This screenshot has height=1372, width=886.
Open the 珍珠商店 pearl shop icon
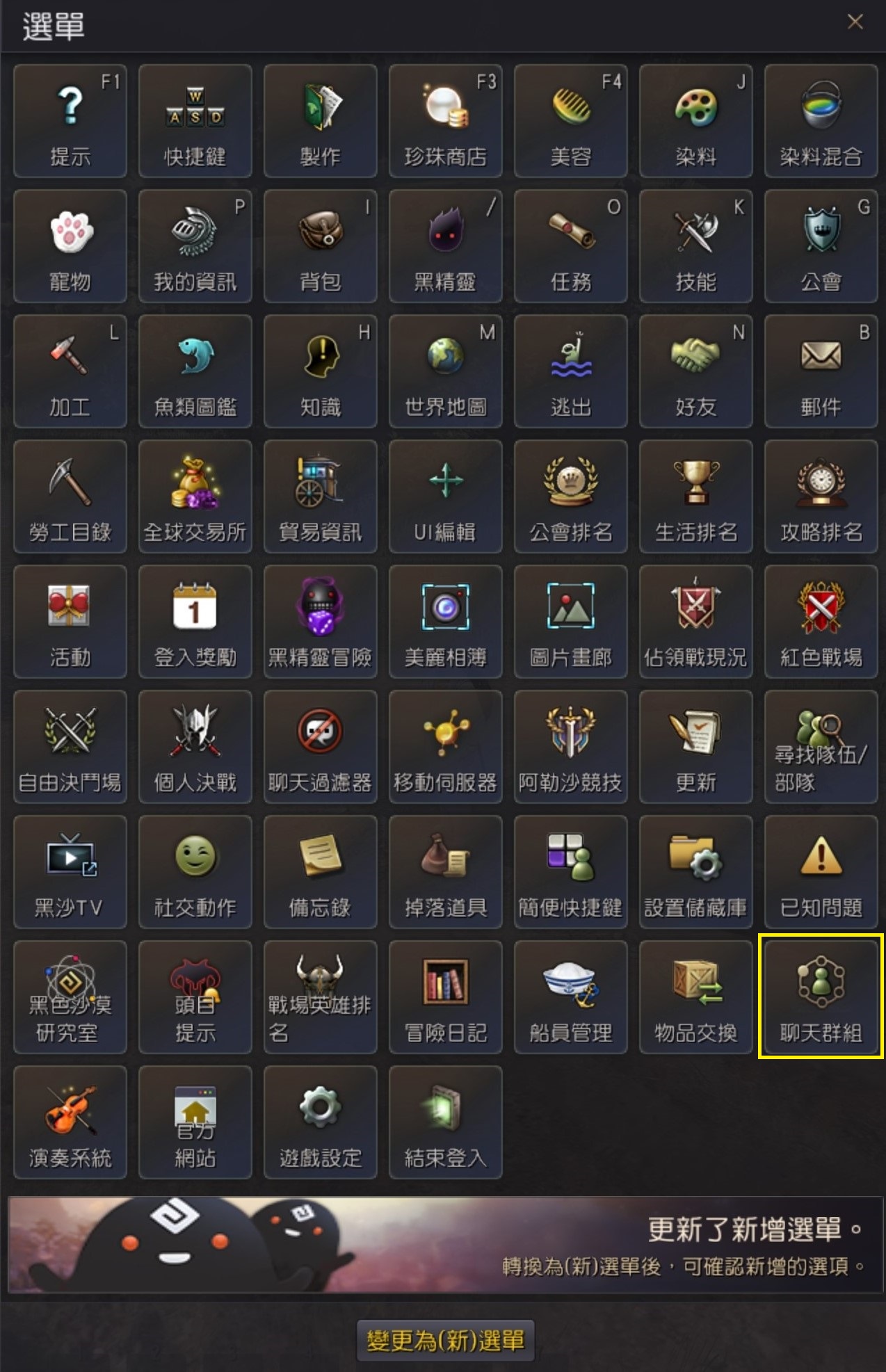point(445,121)
